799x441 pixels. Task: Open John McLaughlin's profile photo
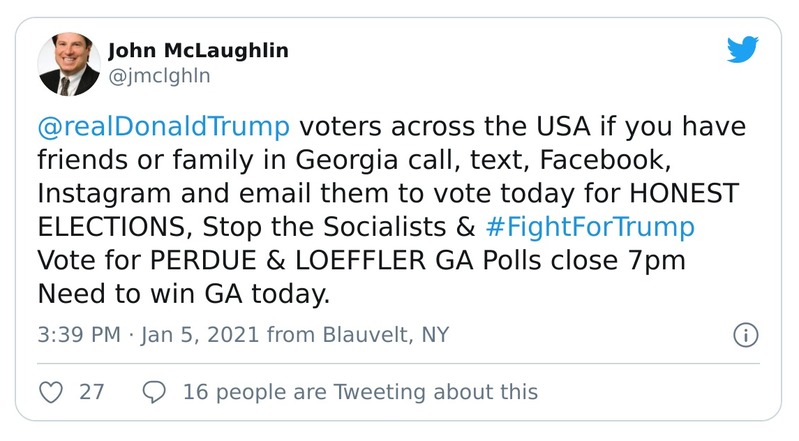[68, 65]
